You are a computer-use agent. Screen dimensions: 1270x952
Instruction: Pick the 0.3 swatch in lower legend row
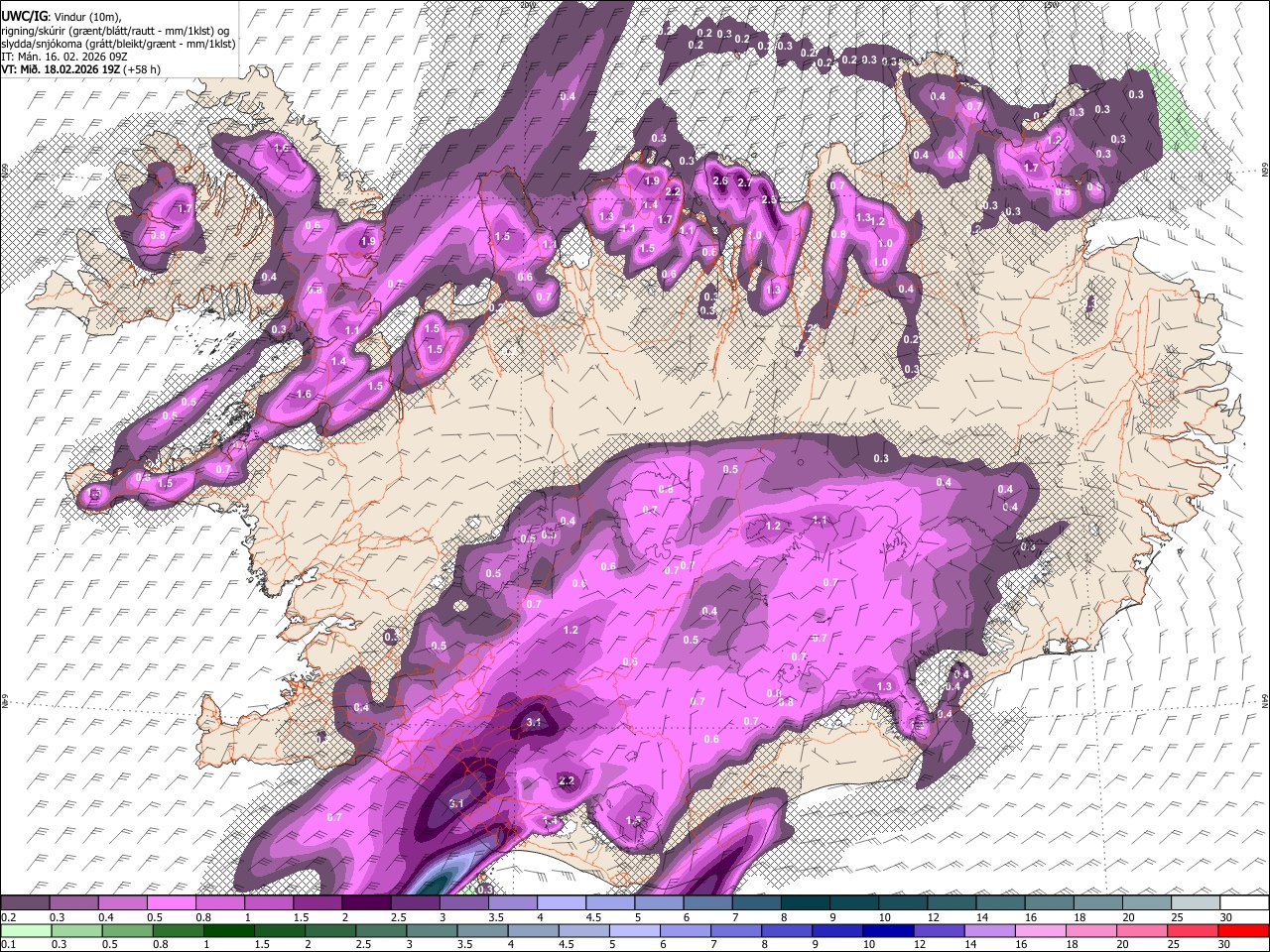[x=76, y=930]
